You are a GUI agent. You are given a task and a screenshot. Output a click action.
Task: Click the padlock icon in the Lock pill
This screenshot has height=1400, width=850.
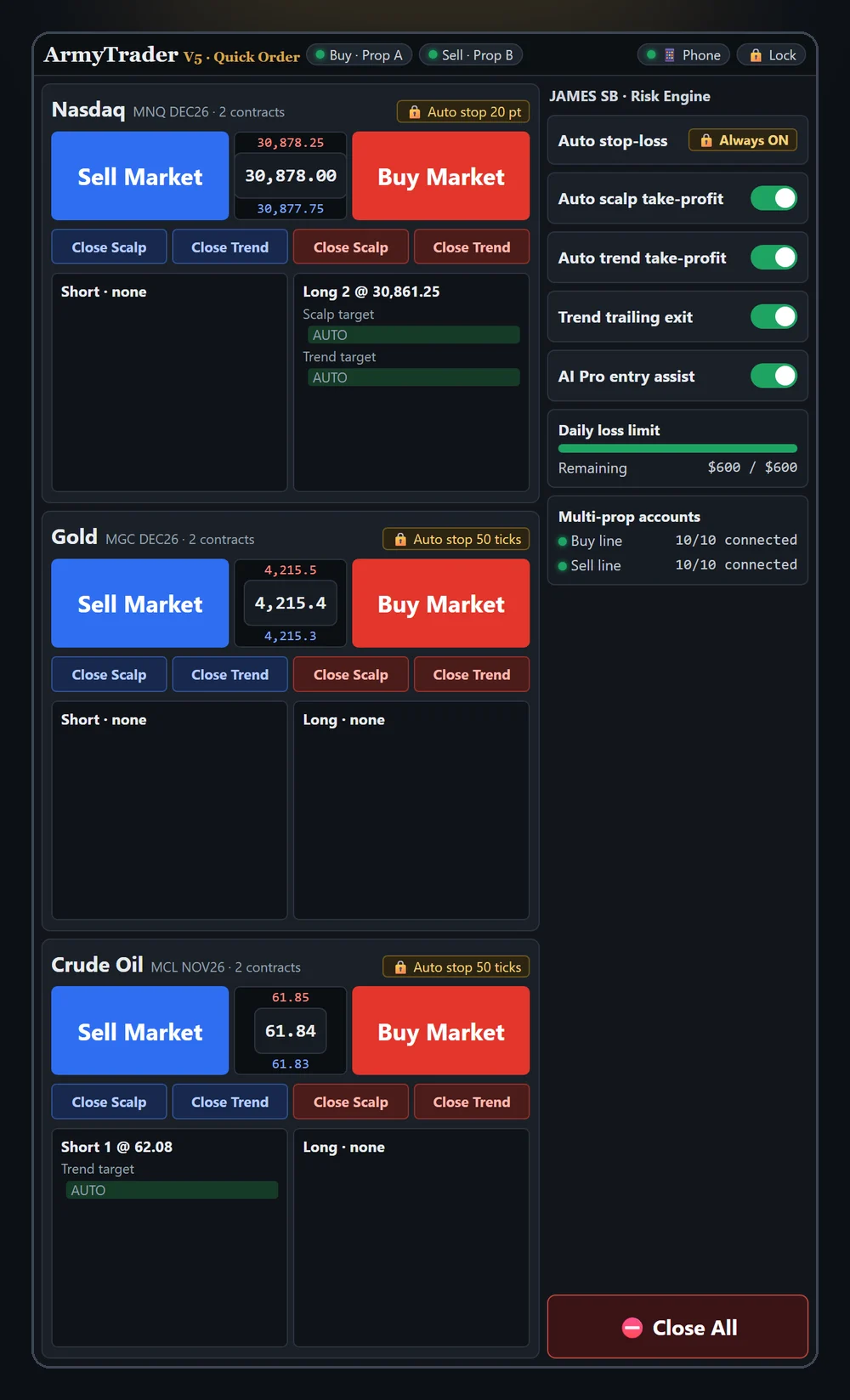[756, 55]
